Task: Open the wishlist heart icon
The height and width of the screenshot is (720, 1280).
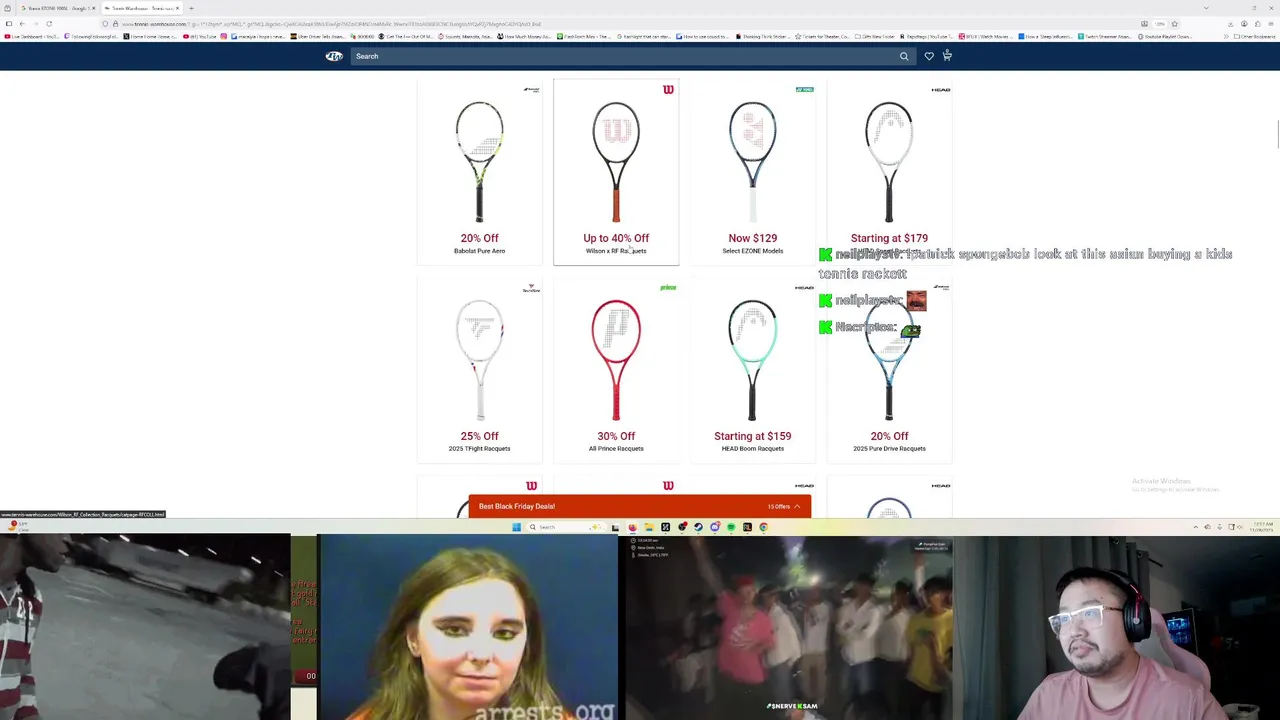Action: pos(929,56)
